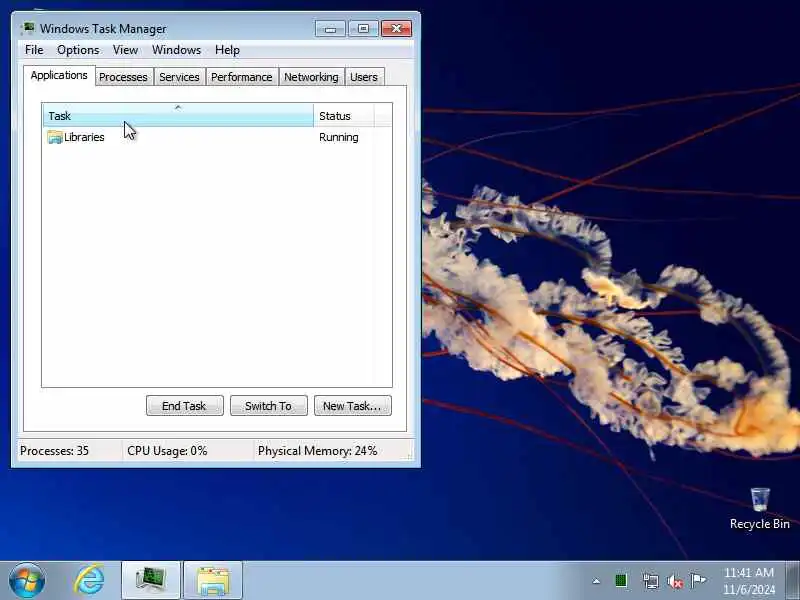Viewport: 800px width, 600px height.
Task: Switch to the Users tab
Action: 364,77
